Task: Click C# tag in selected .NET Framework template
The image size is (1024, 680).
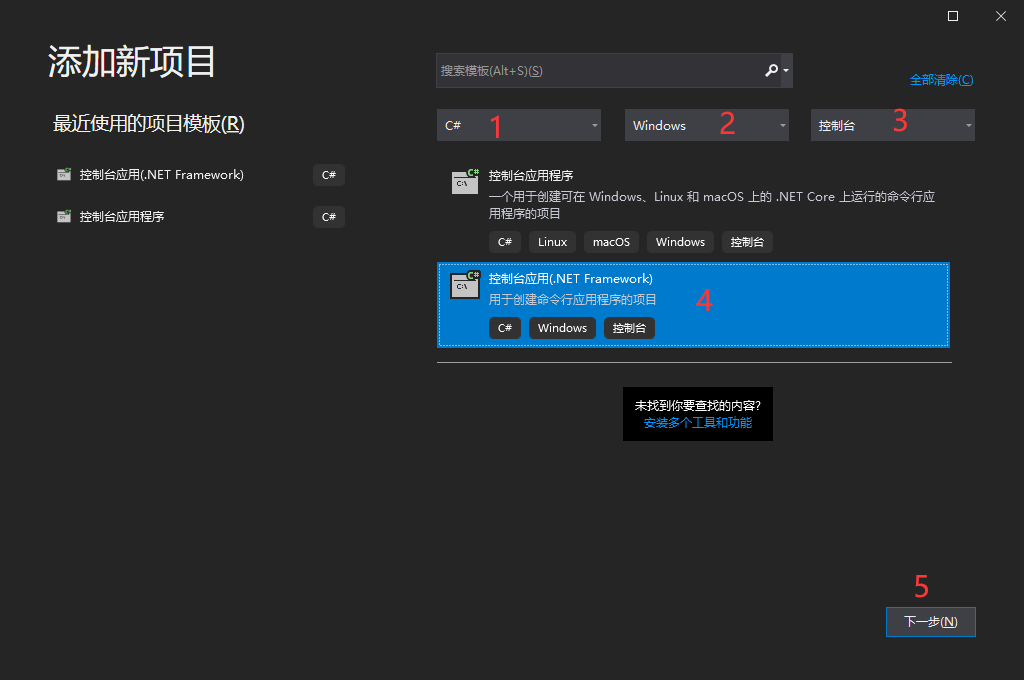Action: 505,328
